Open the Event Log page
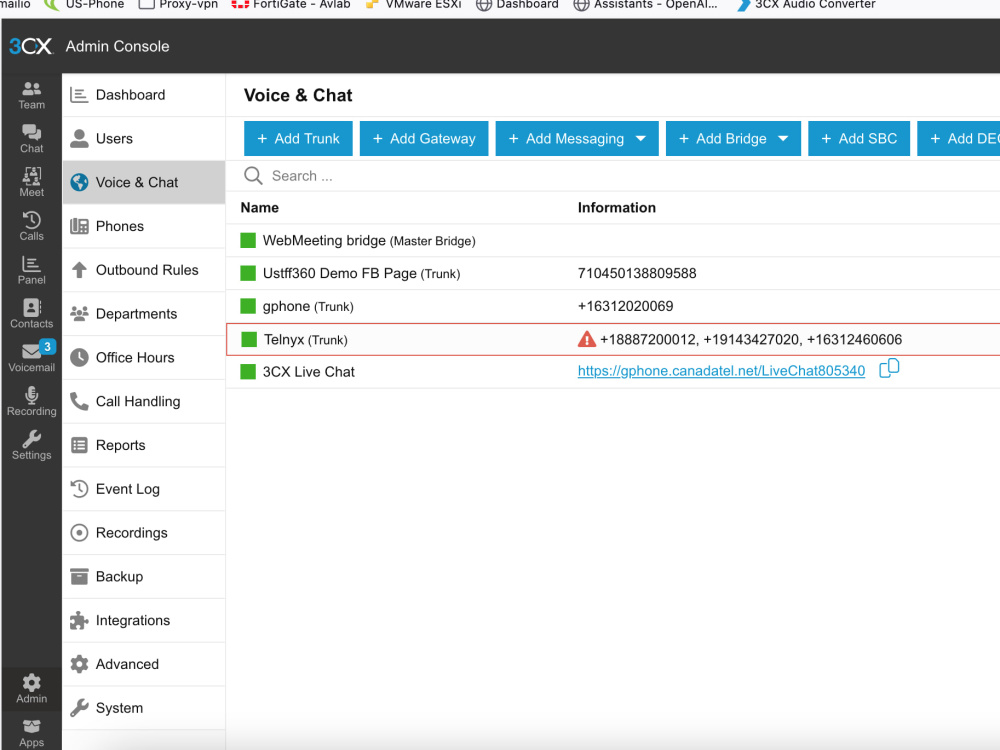Viewport: 1000px width, 750px height. tap(143, 489)
